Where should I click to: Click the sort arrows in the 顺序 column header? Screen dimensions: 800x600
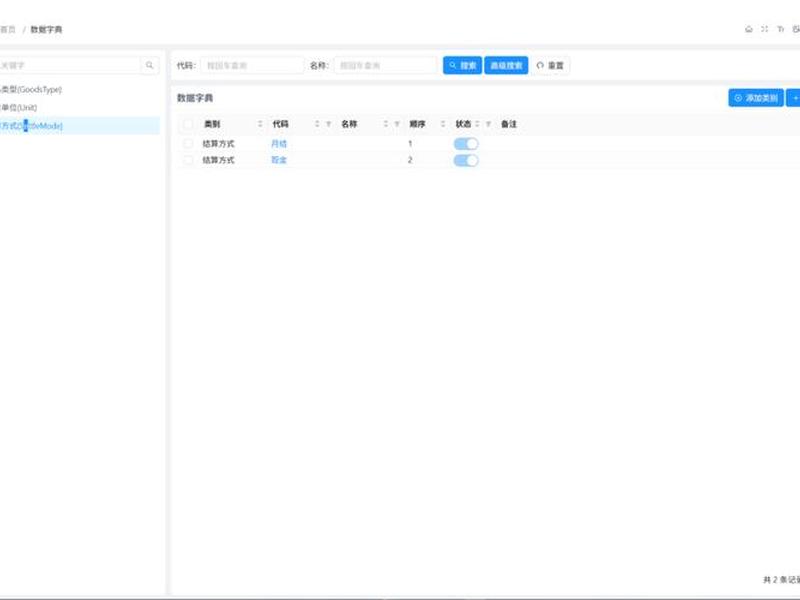[443, 124]
